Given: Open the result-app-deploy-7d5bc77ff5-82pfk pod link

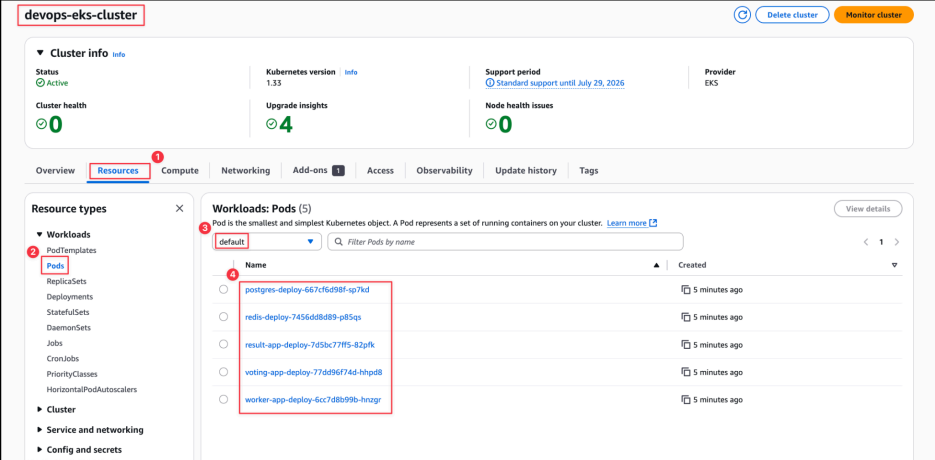Looking at the screenshot, I should [309, 345].
